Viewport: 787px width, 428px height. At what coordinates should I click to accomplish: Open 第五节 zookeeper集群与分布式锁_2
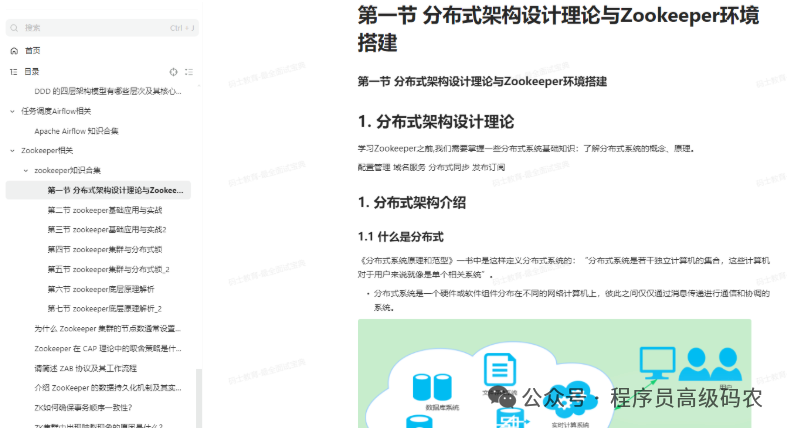point(108,269)
